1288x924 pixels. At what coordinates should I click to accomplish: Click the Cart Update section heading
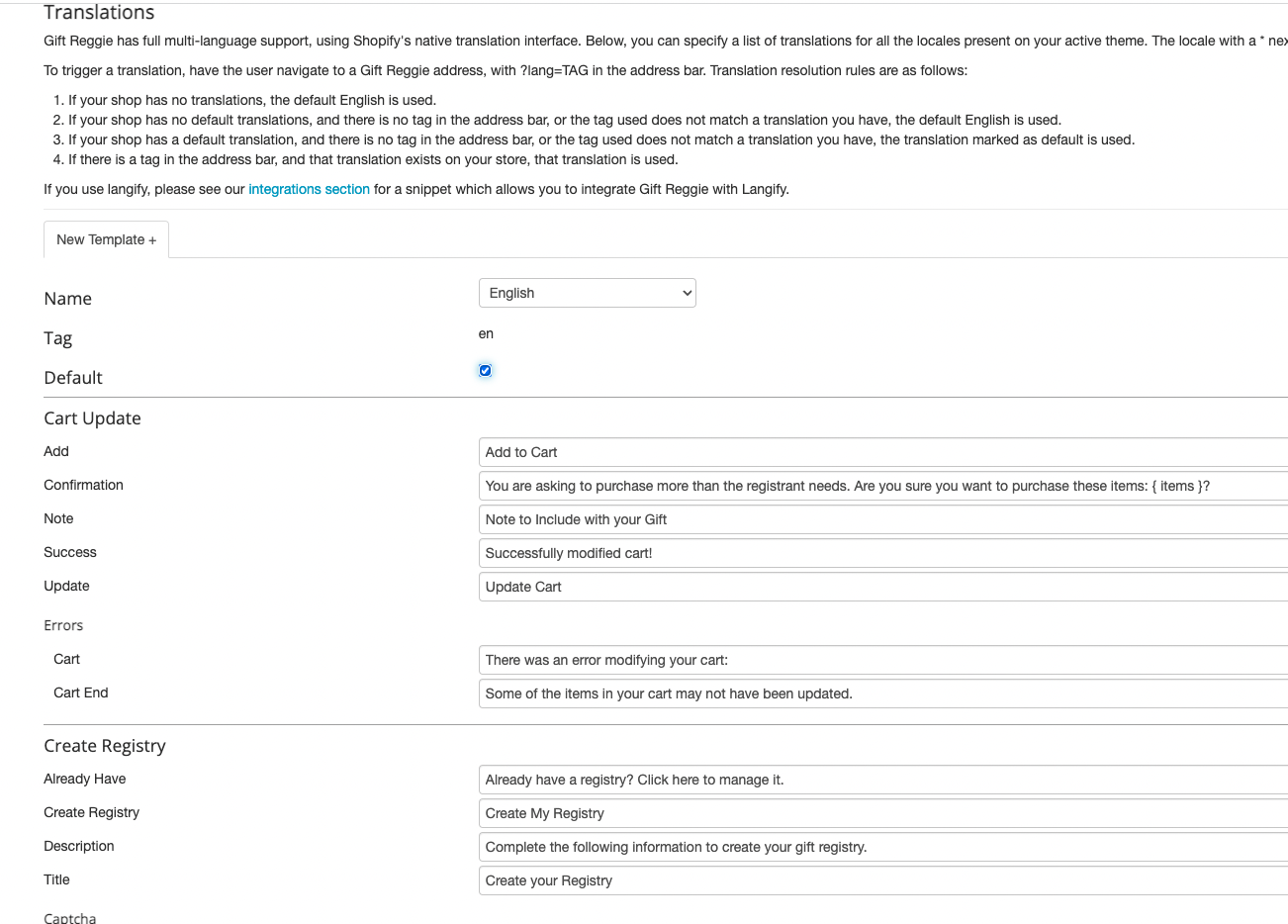point(92,418)
